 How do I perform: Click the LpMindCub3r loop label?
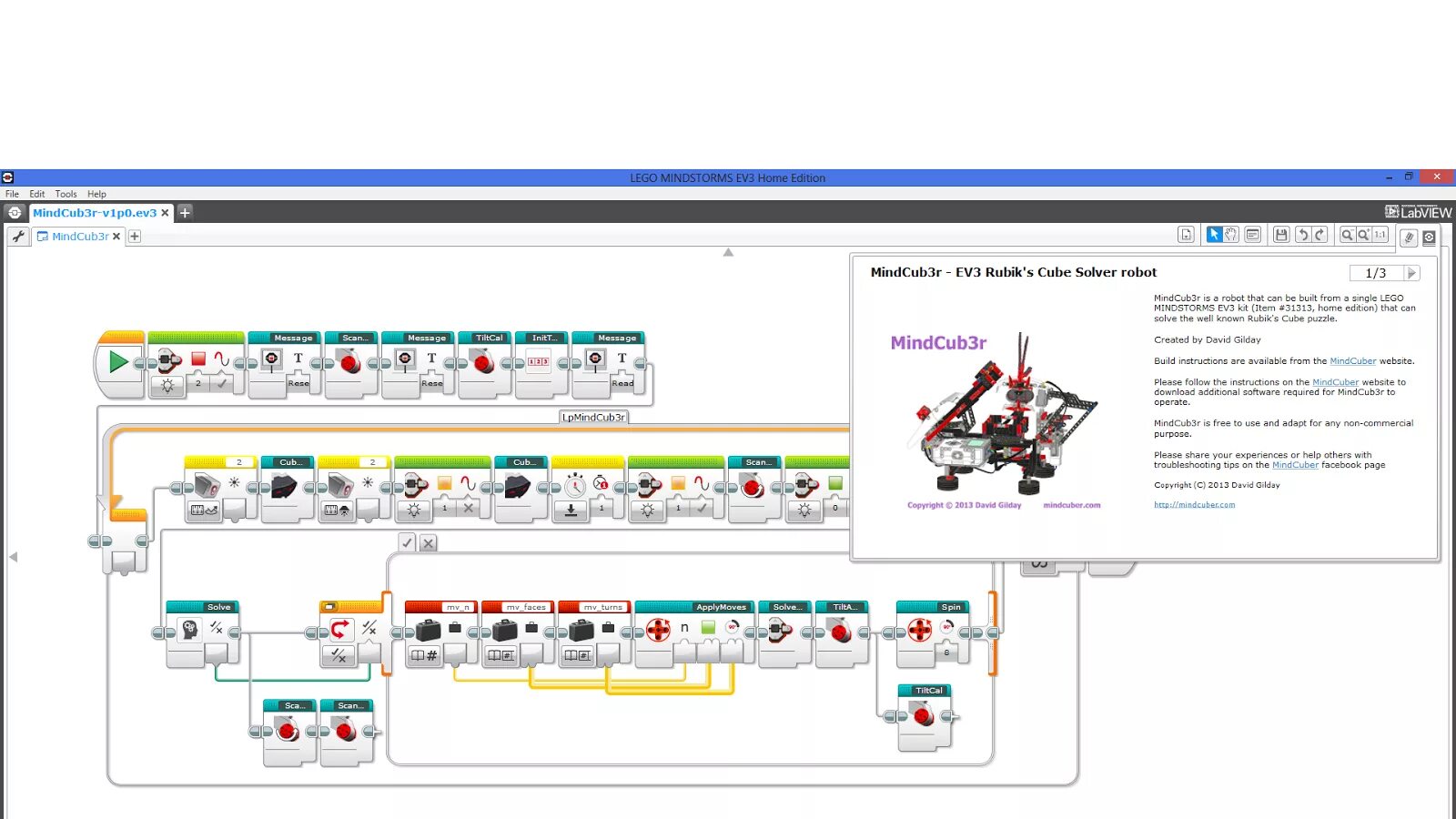coord(593,417)
